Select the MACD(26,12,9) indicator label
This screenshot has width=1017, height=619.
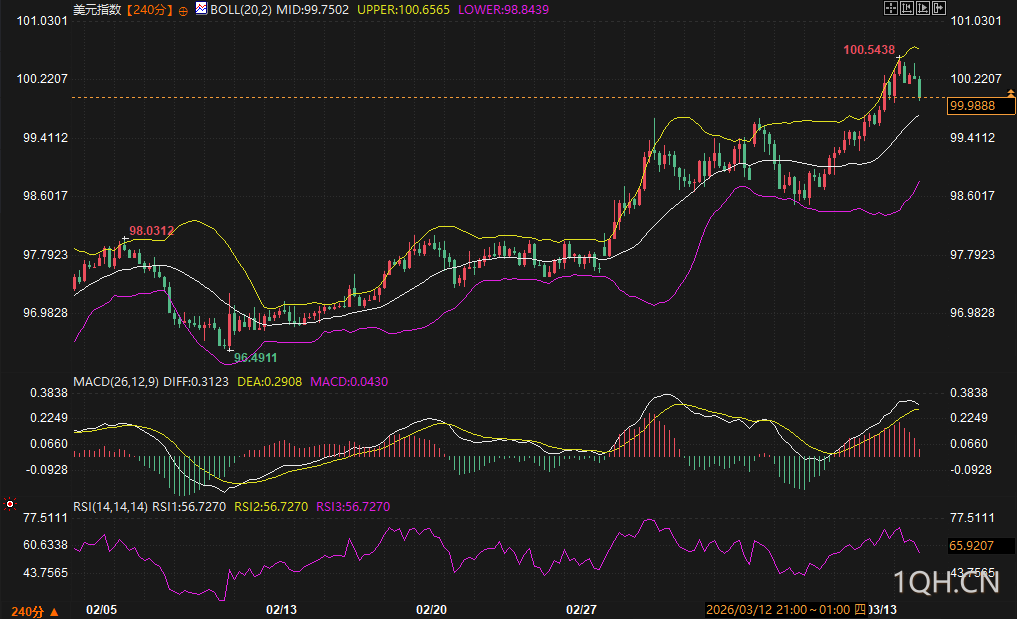pos(115,381)
